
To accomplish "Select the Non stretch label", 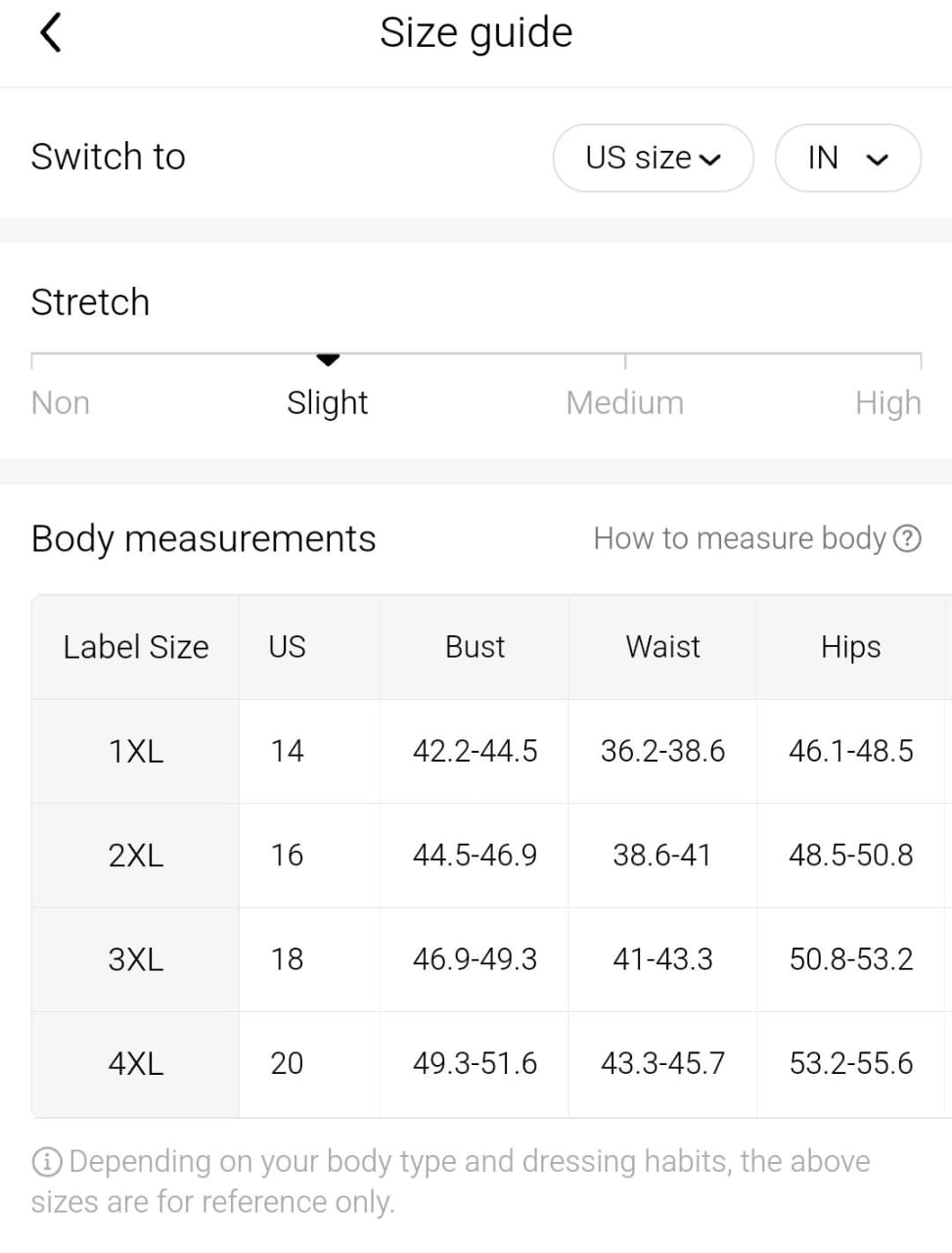I will point(61,402).
